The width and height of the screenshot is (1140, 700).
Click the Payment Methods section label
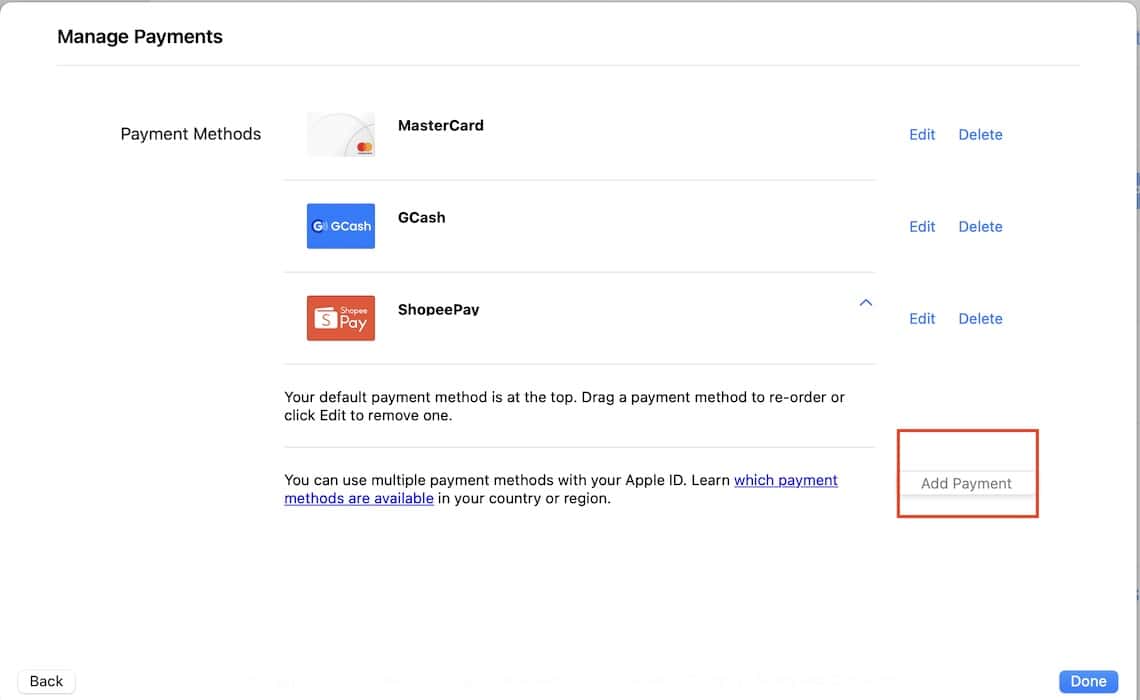[191, 134]
